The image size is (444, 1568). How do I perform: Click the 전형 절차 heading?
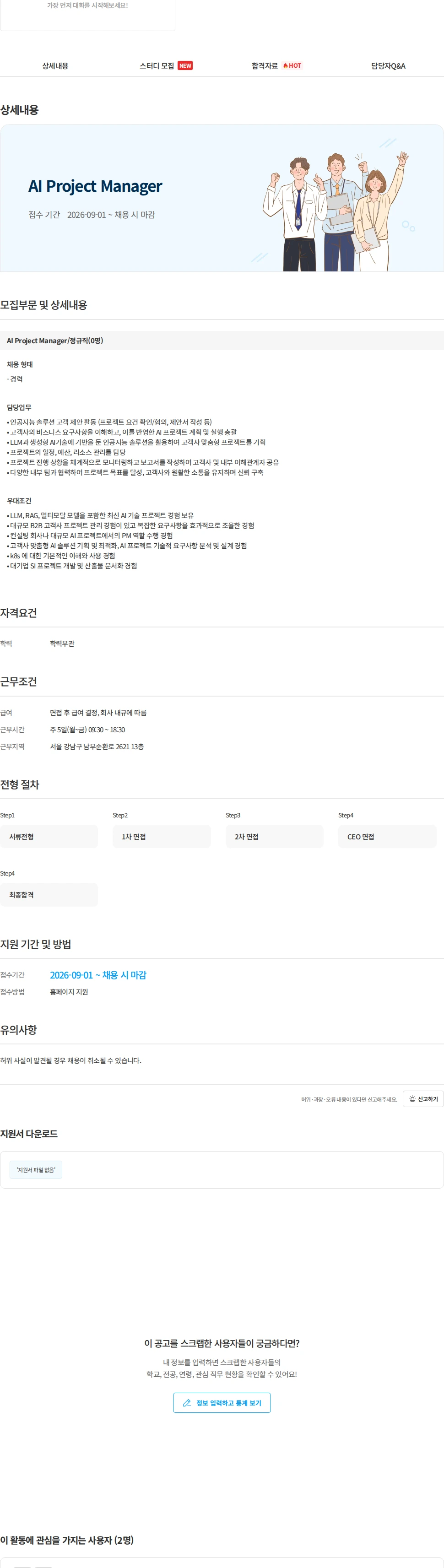tap(20, 784)
